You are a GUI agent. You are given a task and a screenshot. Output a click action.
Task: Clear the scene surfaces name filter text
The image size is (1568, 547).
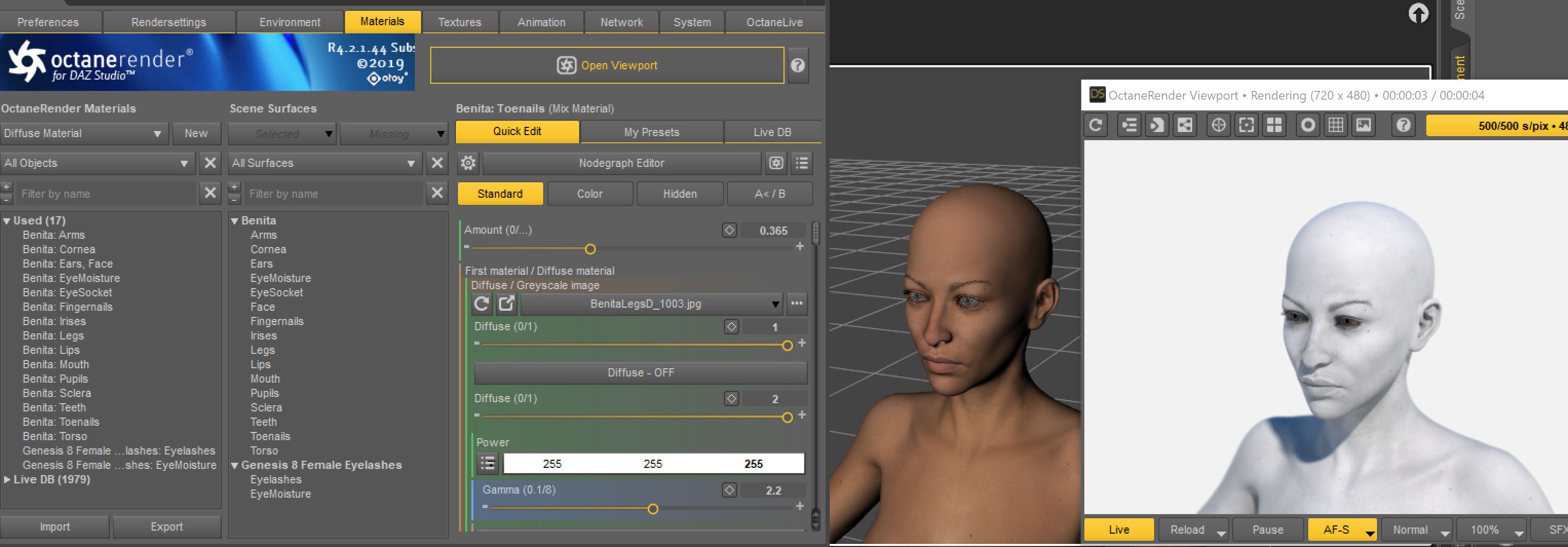tap(437, 193)
